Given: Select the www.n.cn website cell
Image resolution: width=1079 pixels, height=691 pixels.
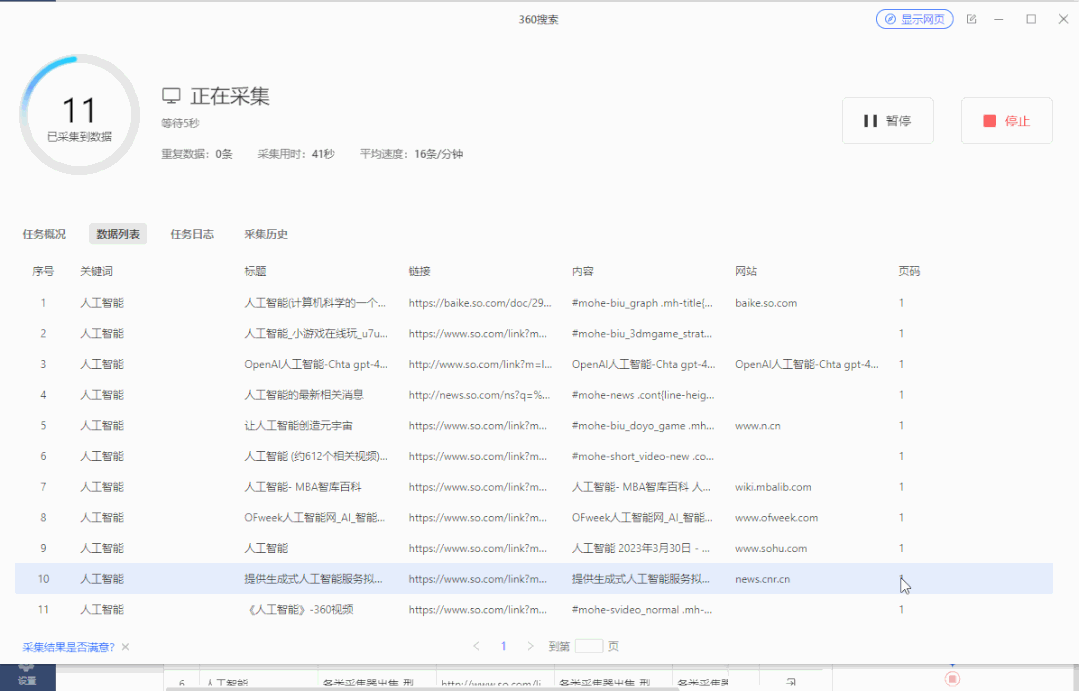Looking at the screenshot, I should pyautogui.click(x=758, y=426).
